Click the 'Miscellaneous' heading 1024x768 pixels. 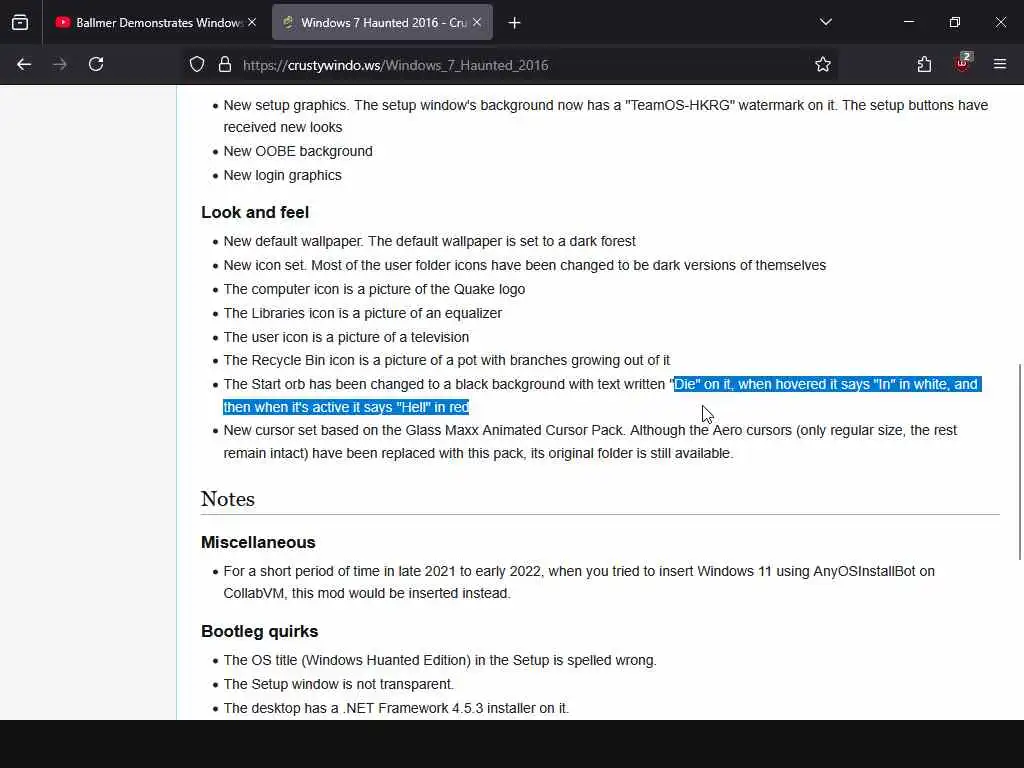point(258,542)
